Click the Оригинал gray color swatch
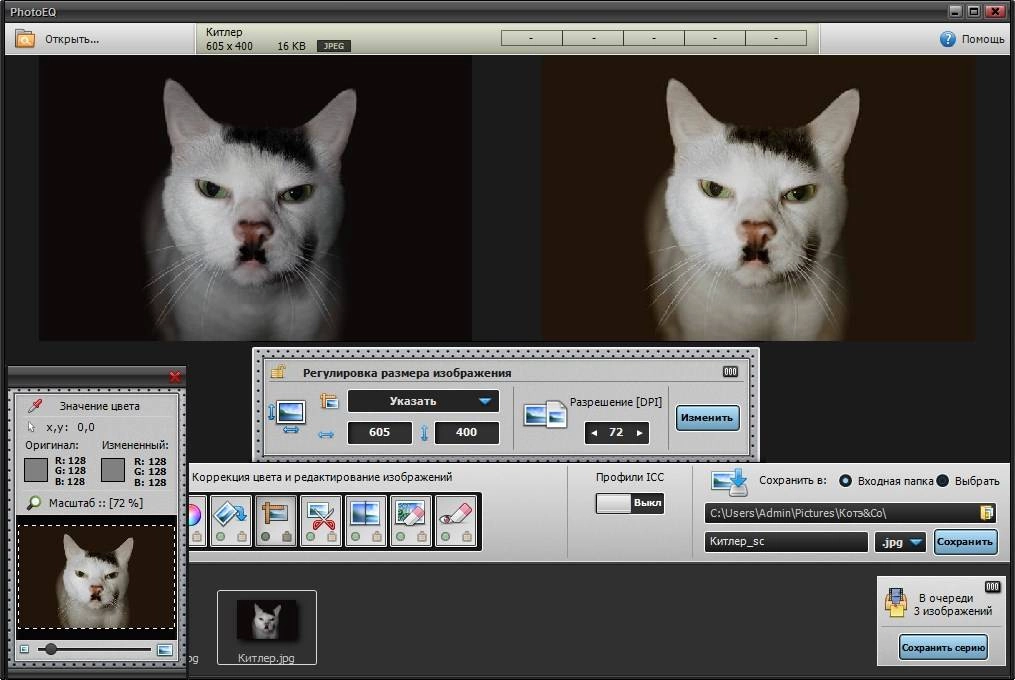 point(36,470)
